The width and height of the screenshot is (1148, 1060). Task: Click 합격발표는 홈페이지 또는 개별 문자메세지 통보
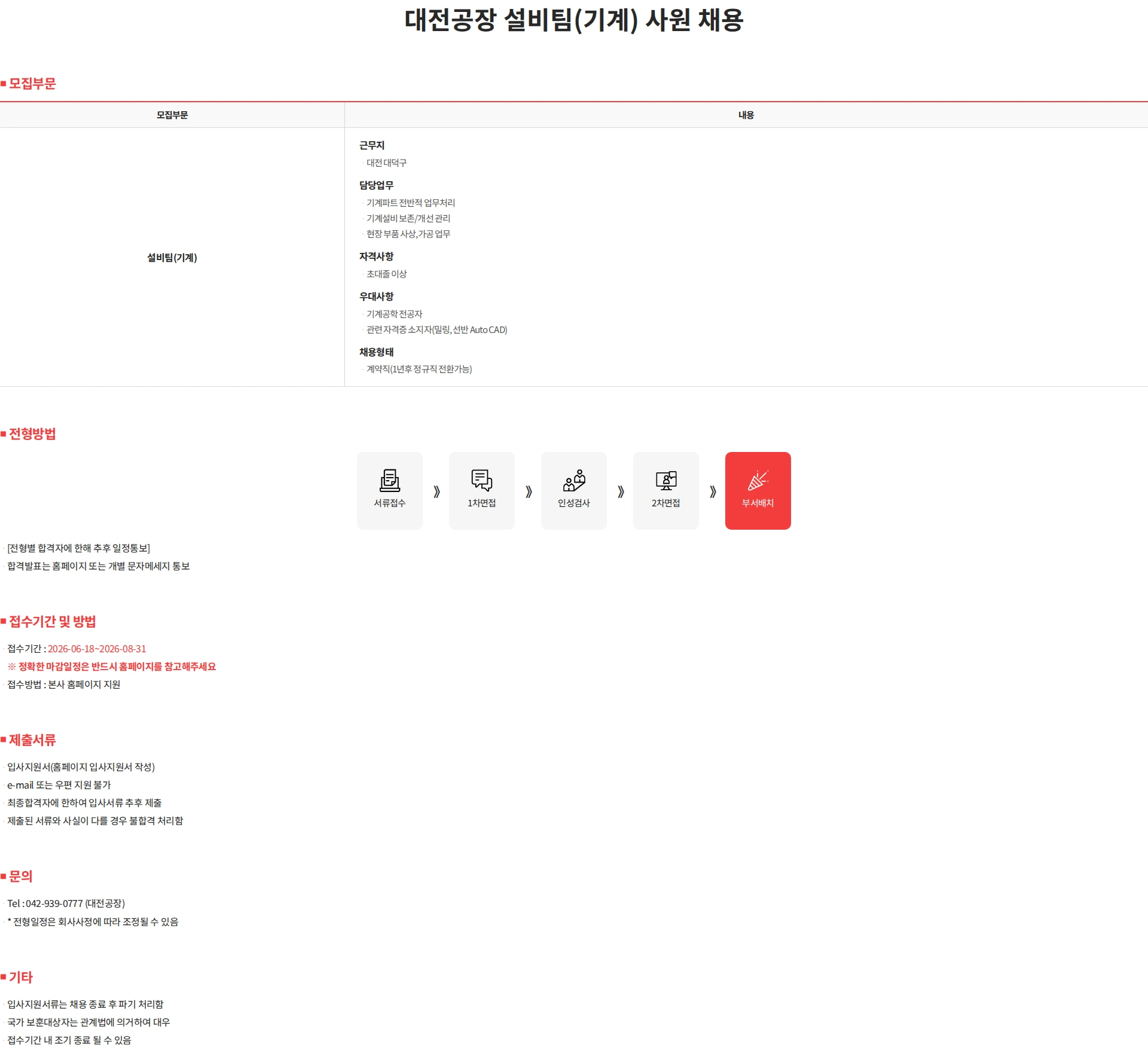point(99,566)
